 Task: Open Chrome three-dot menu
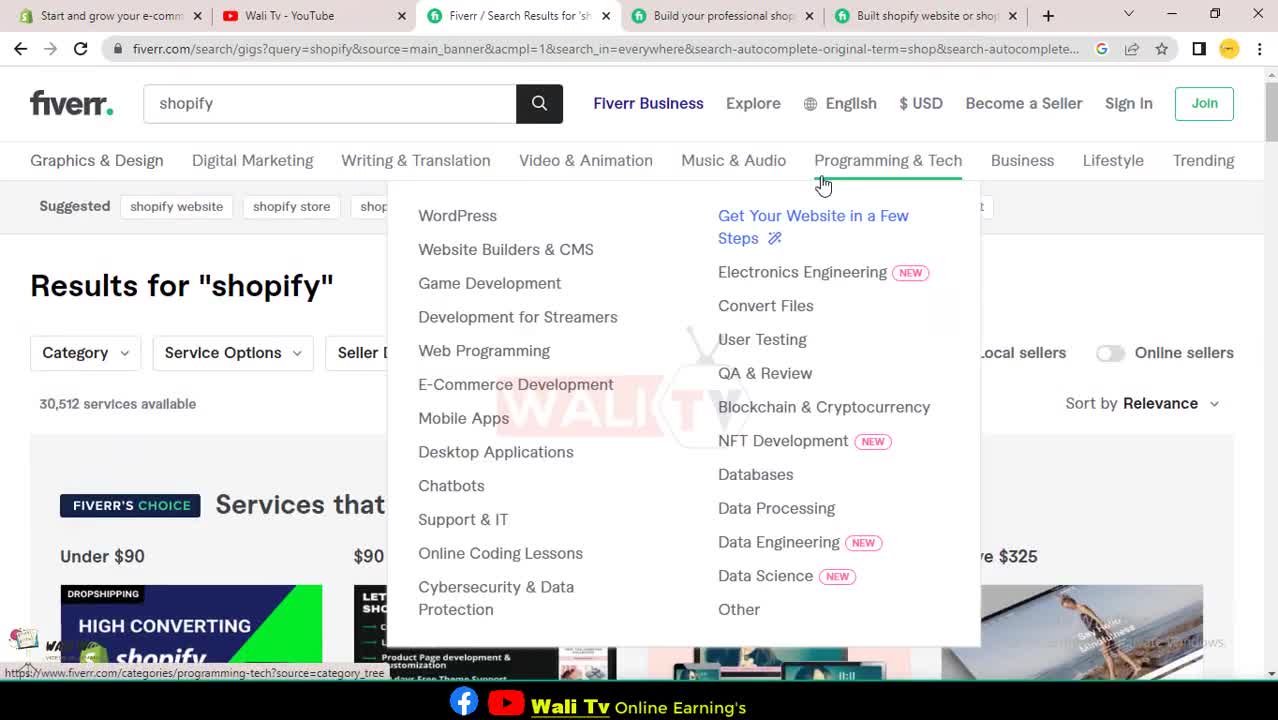click(x=1258, y=48)
